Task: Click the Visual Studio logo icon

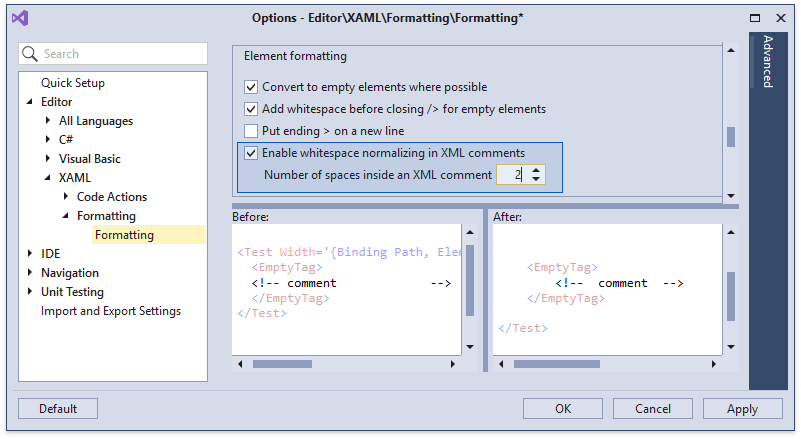Action: [x=22, y=18]
